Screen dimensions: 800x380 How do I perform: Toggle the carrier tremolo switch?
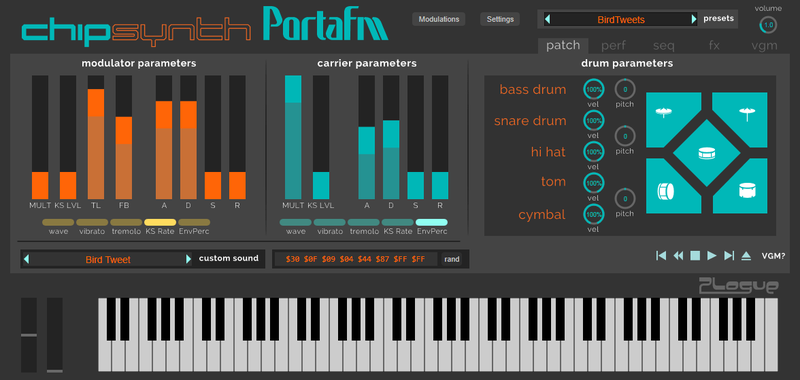click(x=363, y=222)
